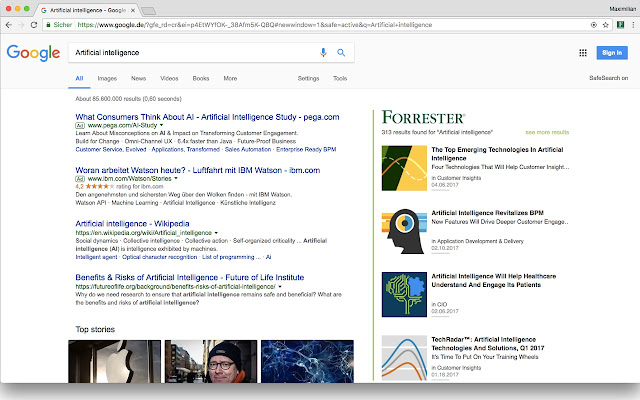Close the Artificial intelligence browser tab
Screen dimensions: 640x400
pos(133,10)
